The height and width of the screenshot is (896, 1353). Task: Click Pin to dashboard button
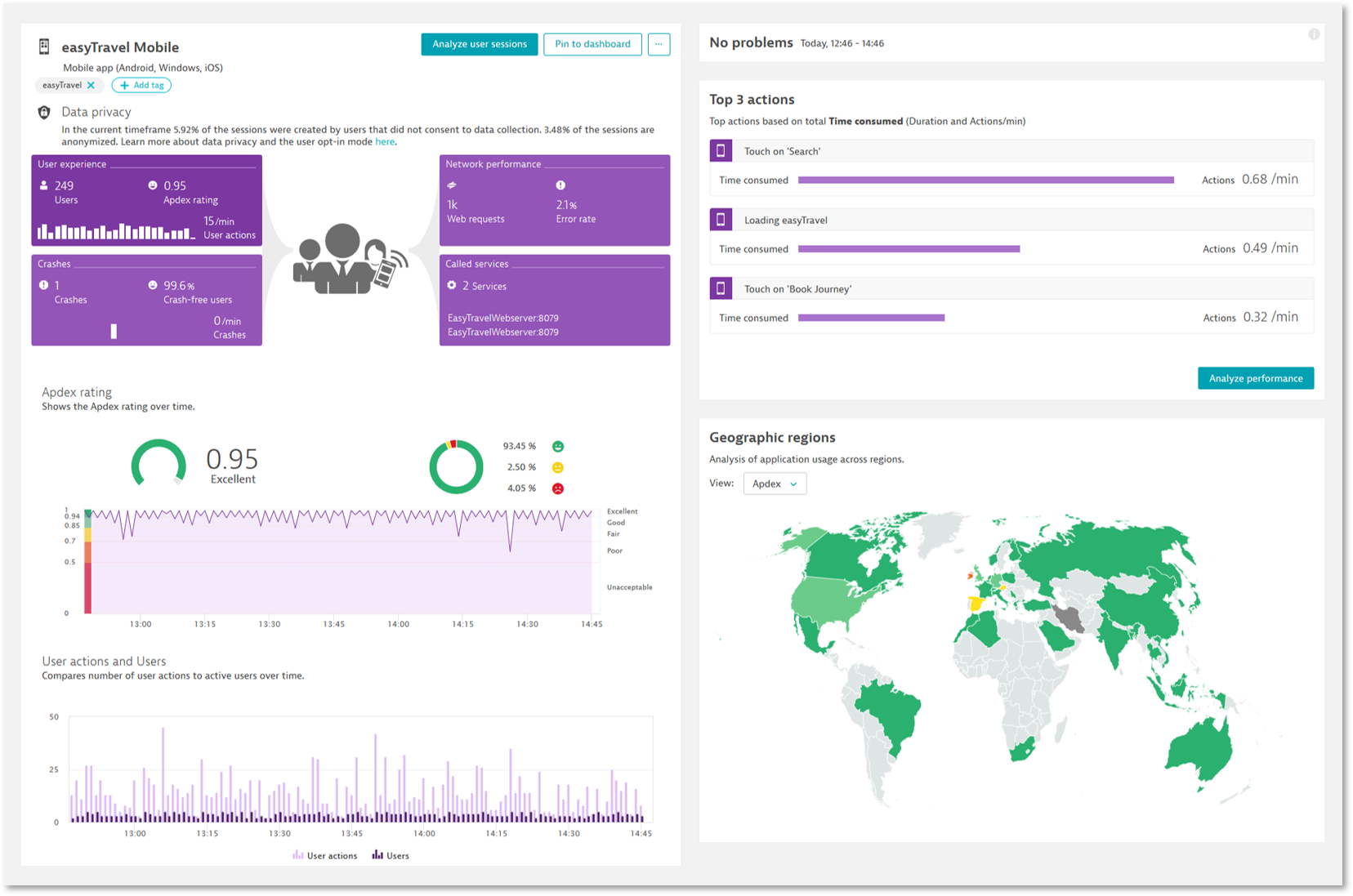pos(592,44)
